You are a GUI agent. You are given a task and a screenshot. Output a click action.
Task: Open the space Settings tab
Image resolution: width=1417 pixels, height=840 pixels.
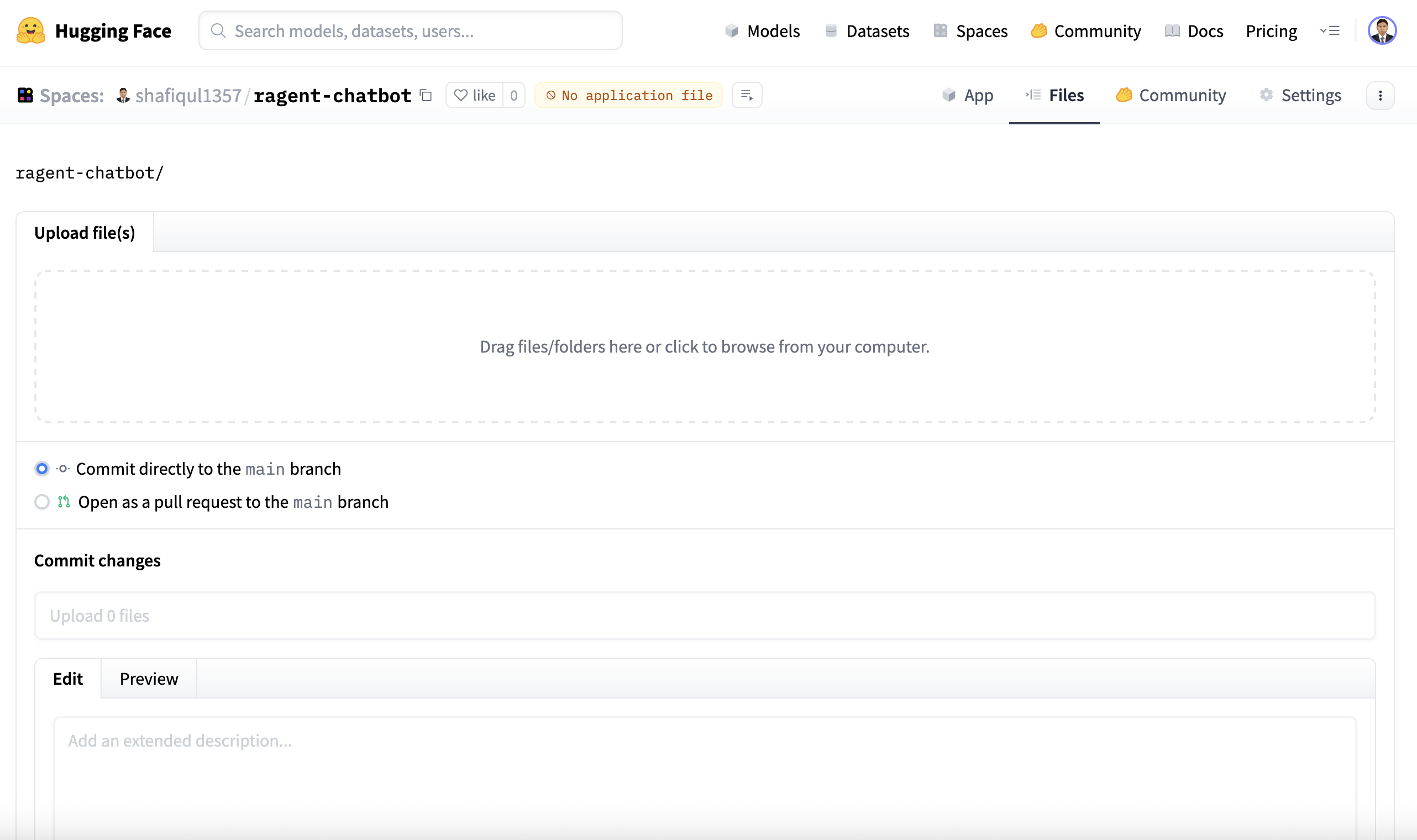pos(1300,95)
